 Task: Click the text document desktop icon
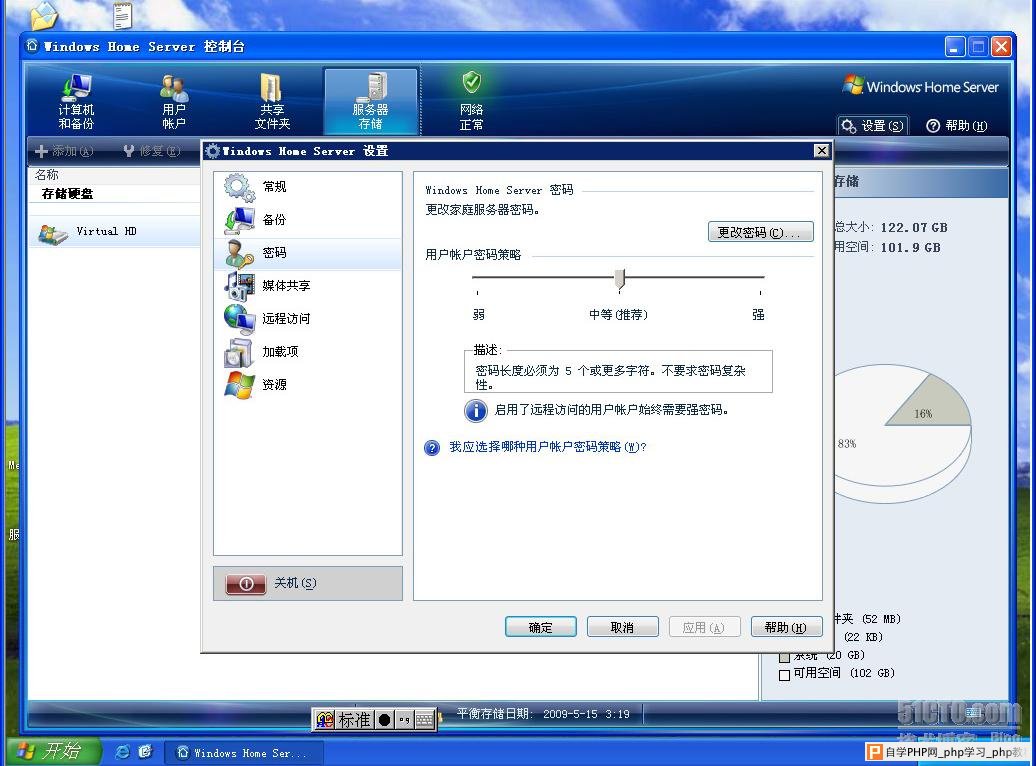[123, 15]
